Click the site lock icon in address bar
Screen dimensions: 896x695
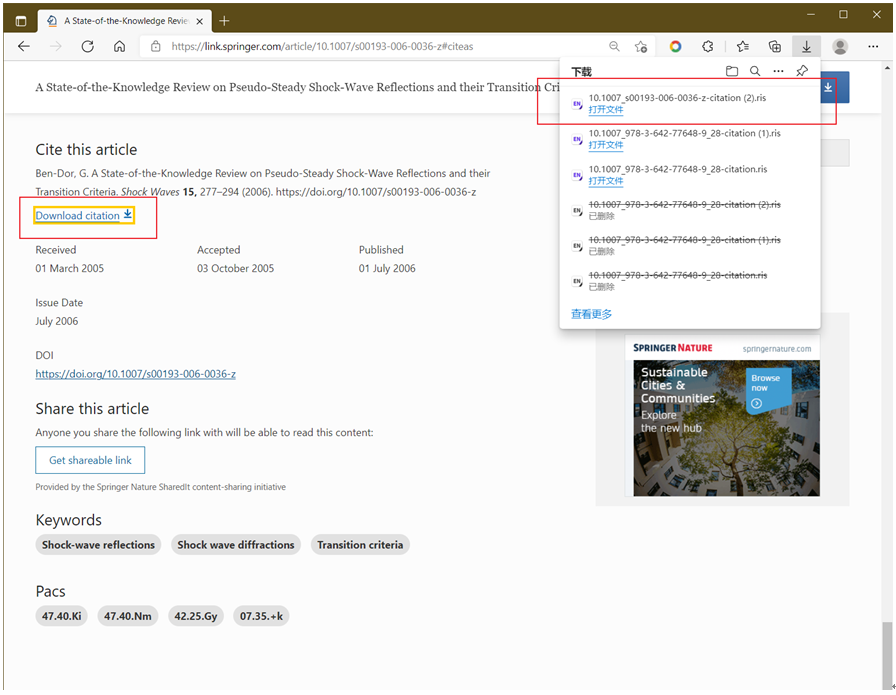coord(155,46)
